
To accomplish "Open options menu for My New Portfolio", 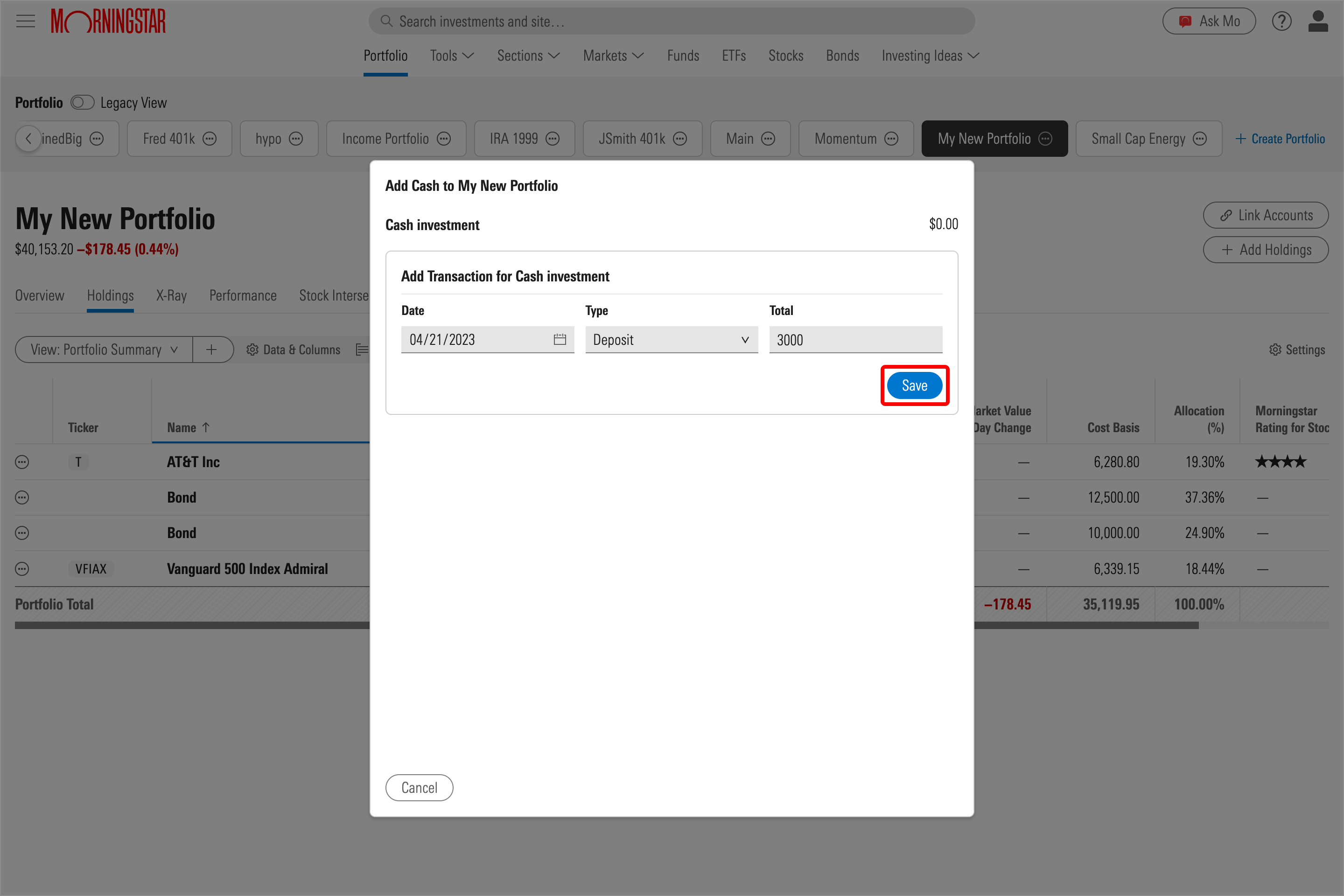I will 1044,139.
